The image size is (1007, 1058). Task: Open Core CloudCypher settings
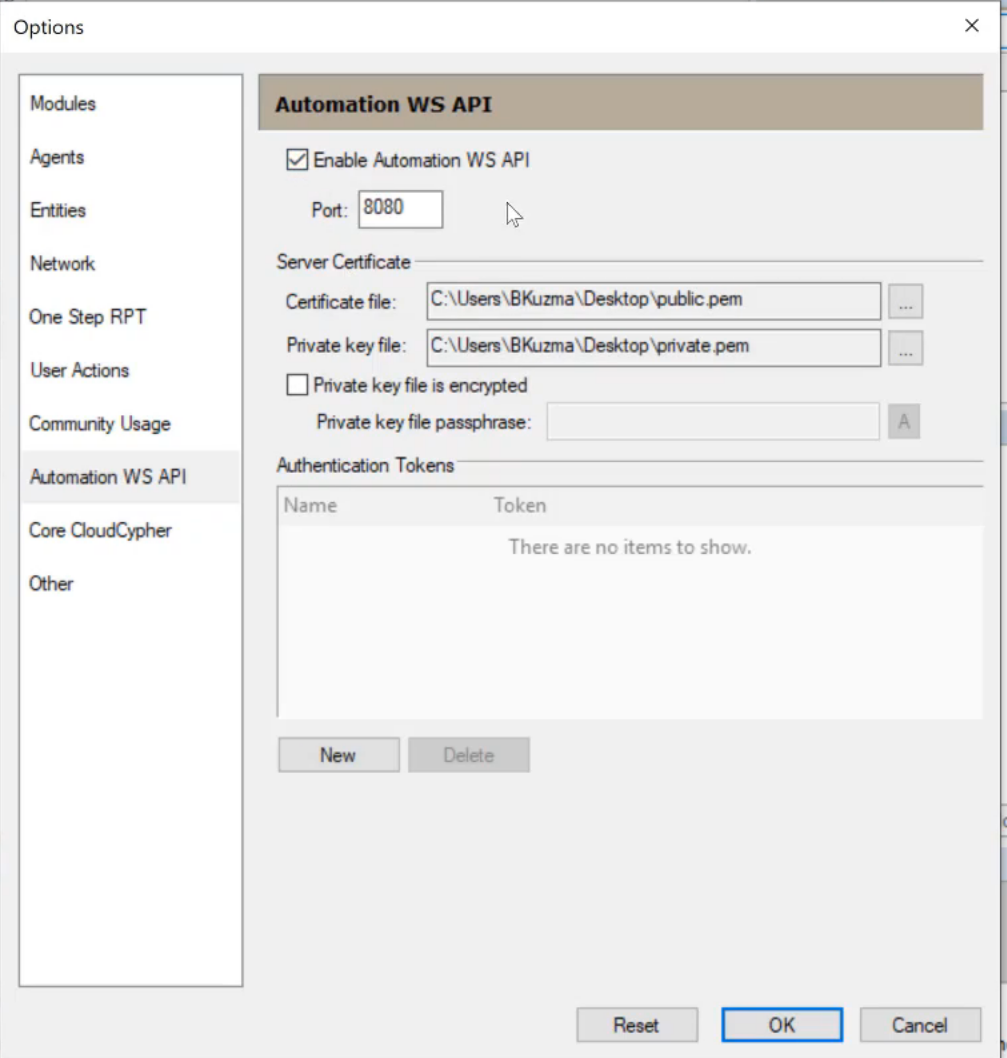point(100,530)
